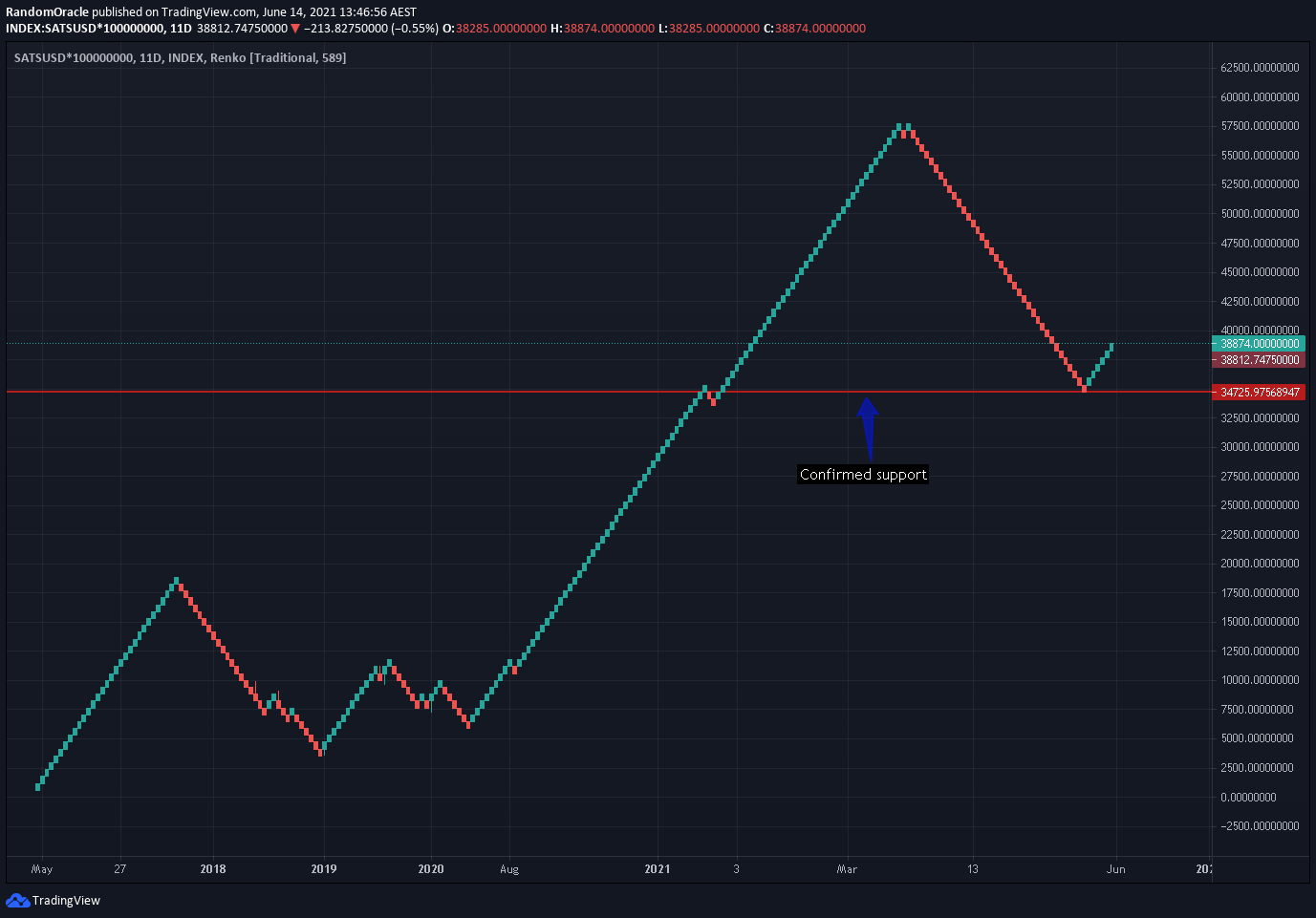Click the 32500.00000000 price axis label
Image resolution: width=1316 pixels, height=918 pixels.
pos(1260,418)
